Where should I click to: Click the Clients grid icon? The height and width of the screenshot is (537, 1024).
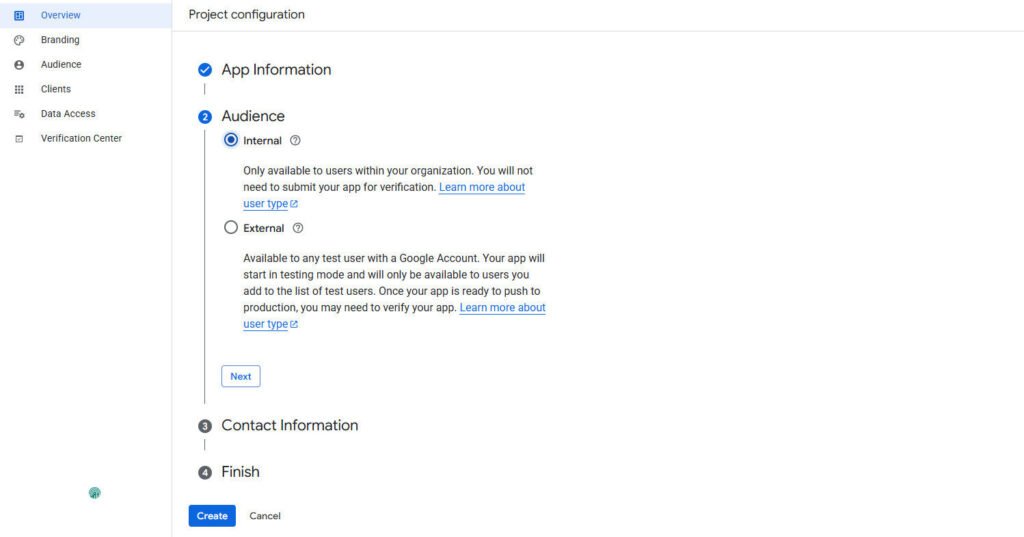pyautogui.click(x=19, y=90)
